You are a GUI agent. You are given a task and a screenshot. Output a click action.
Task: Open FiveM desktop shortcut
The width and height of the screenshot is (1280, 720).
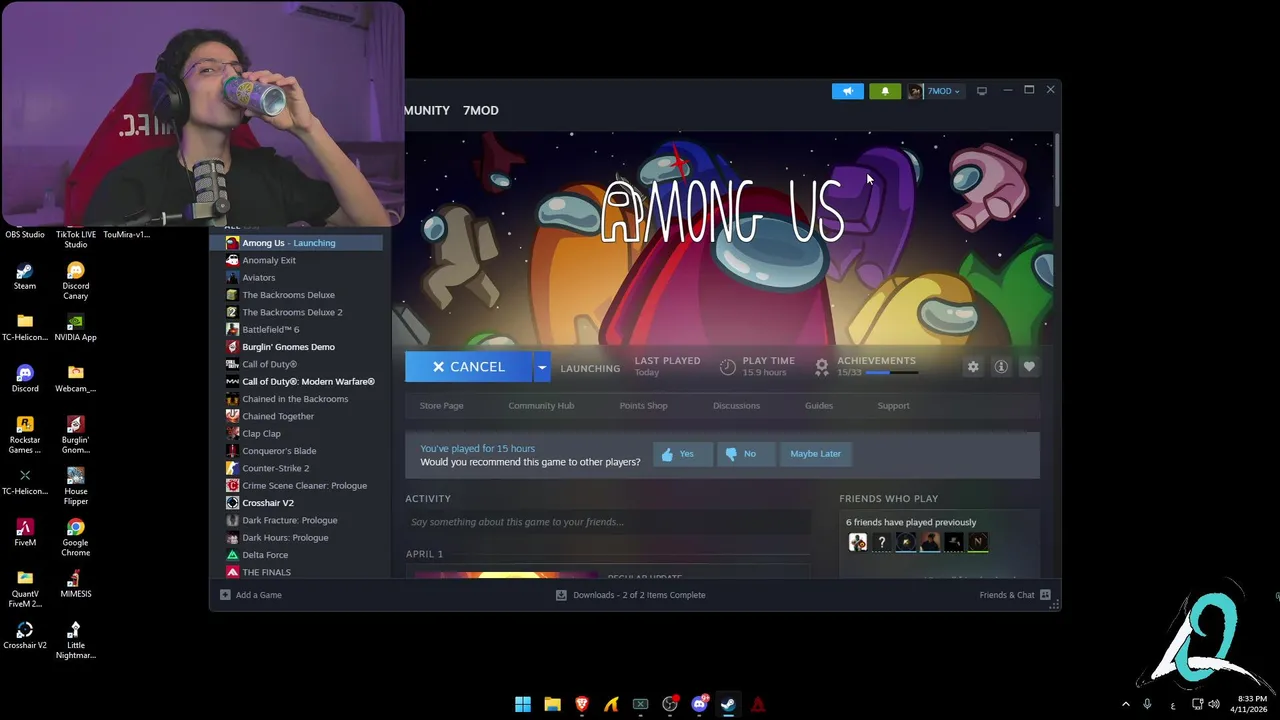pos(25,533)
